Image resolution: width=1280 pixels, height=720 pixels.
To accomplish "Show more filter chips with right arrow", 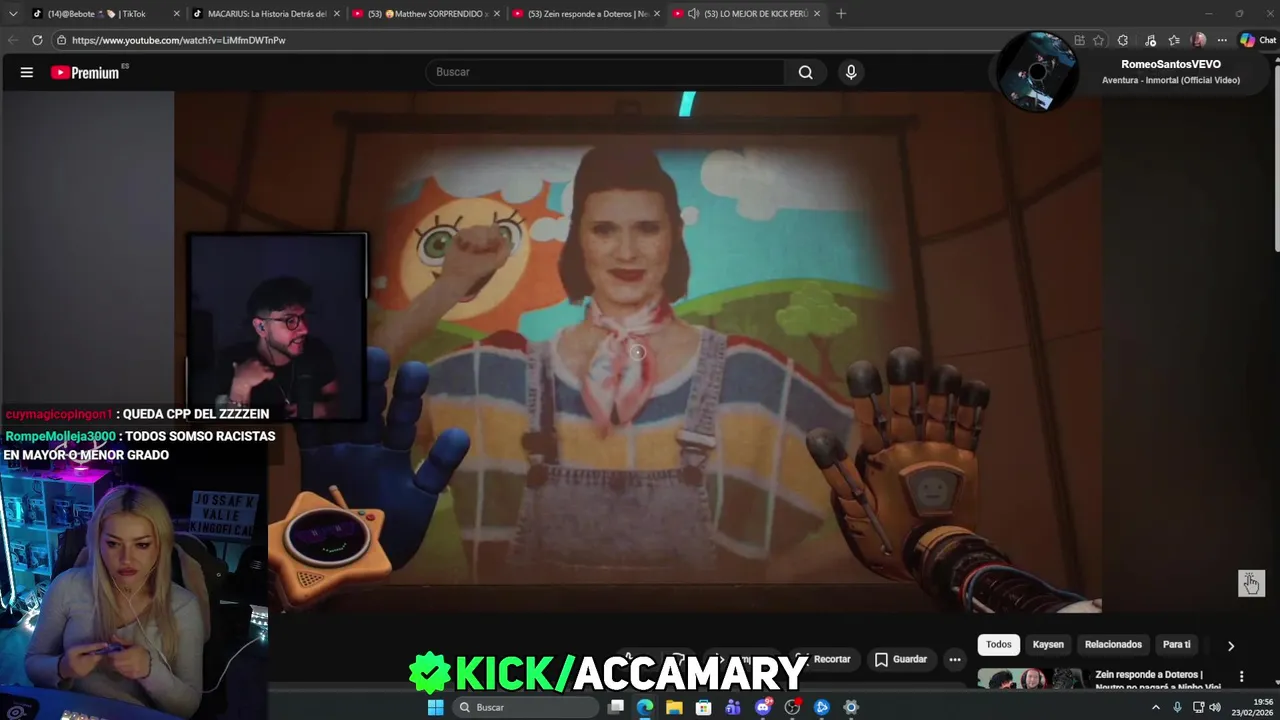I will coord(1231,646).
